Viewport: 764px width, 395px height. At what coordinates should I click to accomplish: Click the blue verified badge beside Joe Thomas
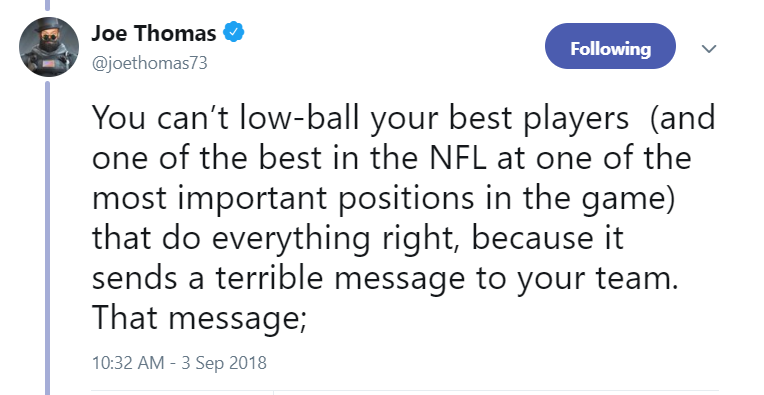(x=234, y=33)
